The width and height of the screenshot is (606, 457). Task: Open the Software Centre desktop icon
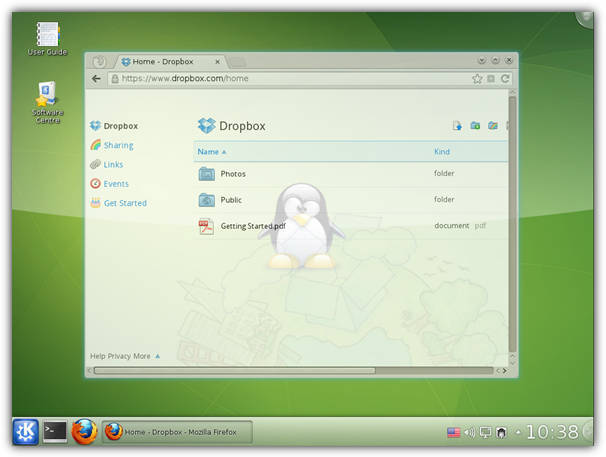[47, 102]
